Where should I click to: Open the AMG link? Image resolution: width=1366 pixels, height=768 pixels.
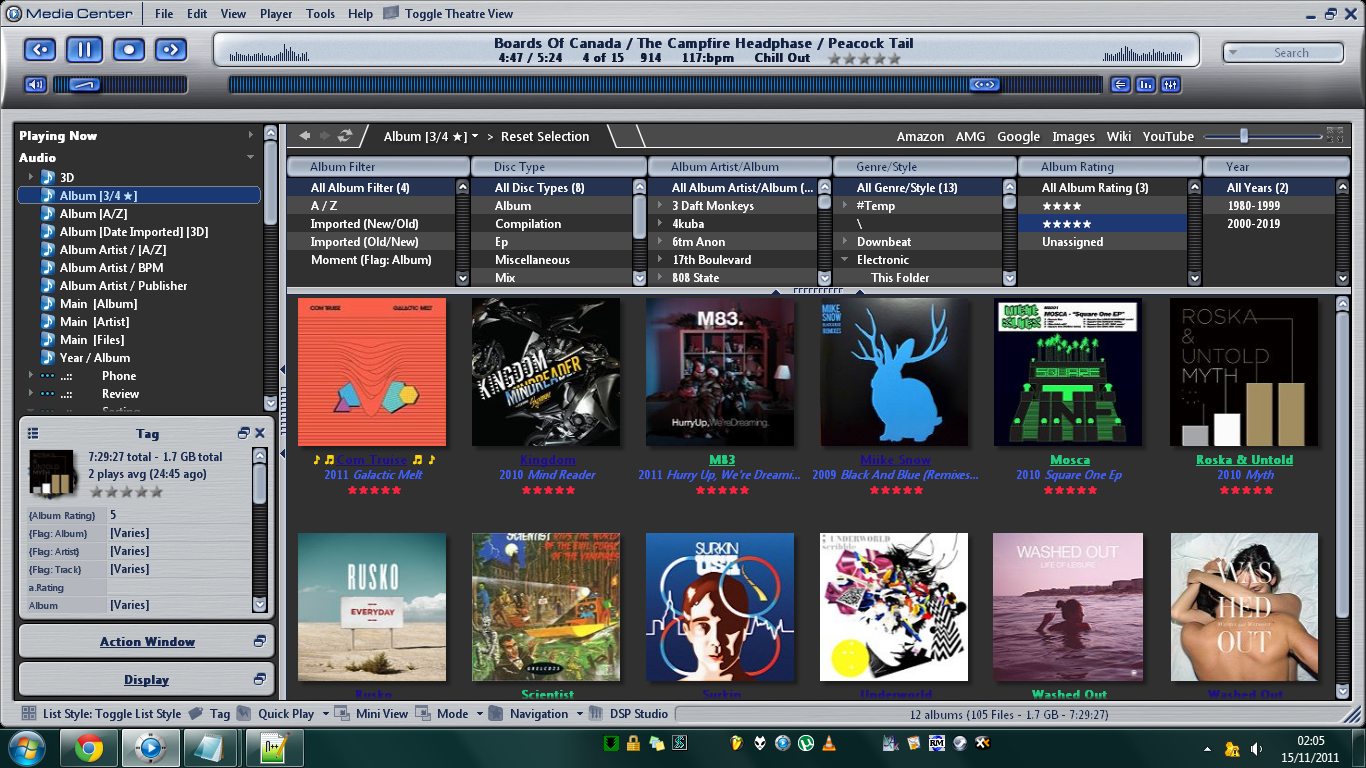pos(970,136)
